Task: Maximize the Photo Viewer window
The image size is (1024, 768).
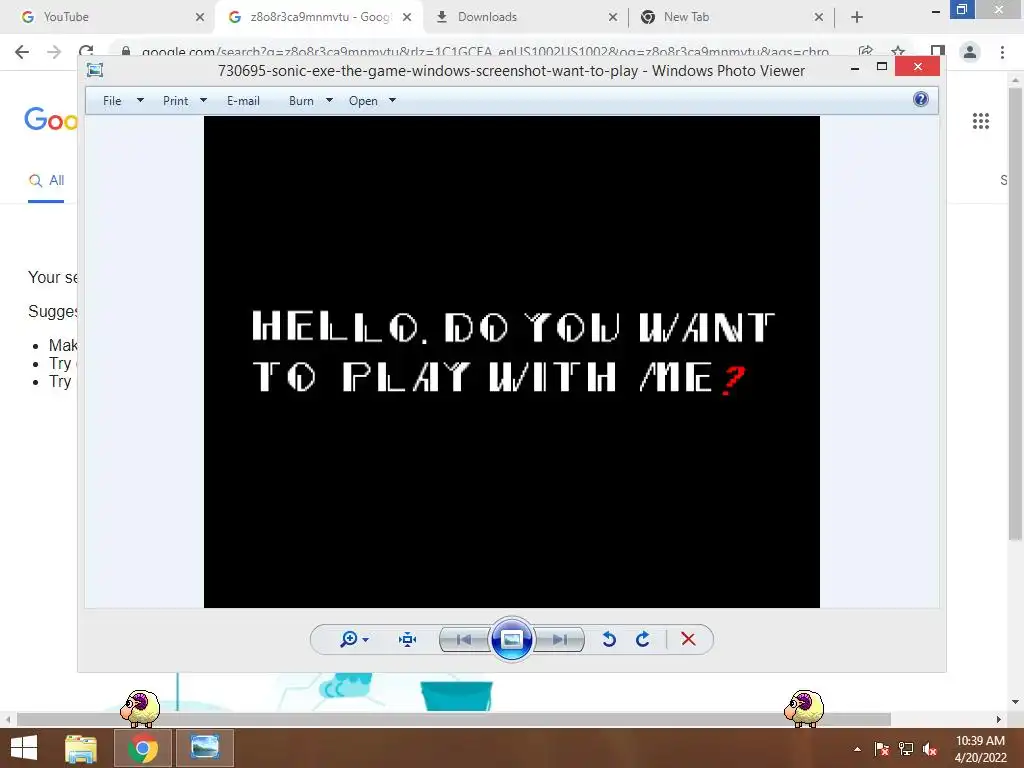Action: 882,67
